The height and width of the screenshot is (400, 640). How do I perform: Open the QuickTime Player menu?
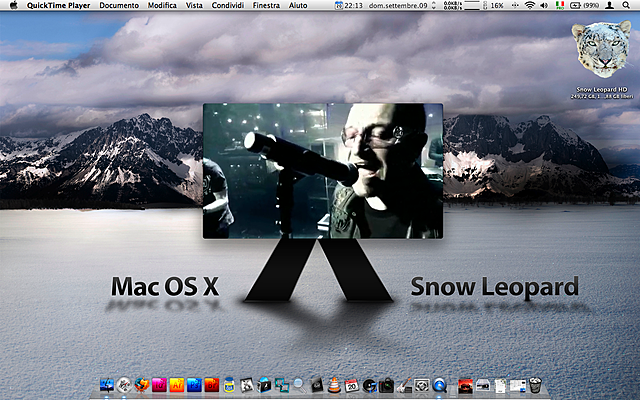[58, 5]
